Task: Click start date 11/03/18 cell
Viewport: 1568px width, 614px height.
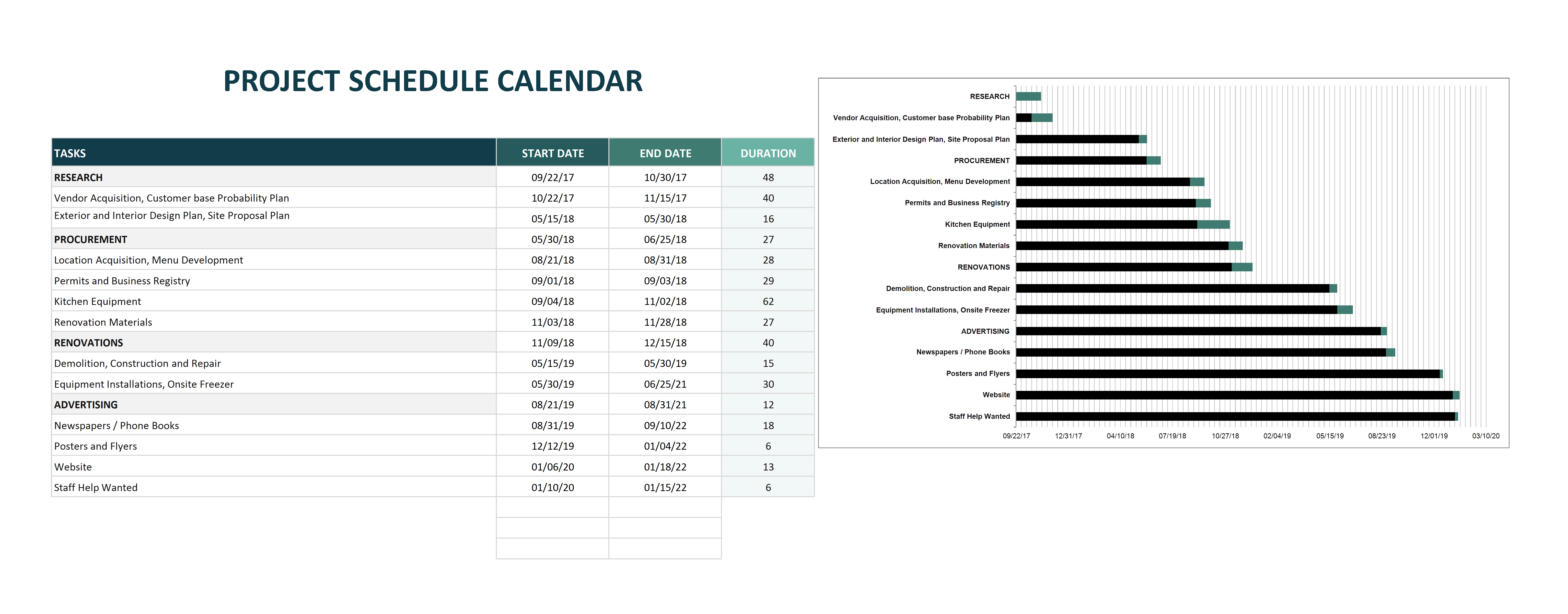Action: [552, 322]
